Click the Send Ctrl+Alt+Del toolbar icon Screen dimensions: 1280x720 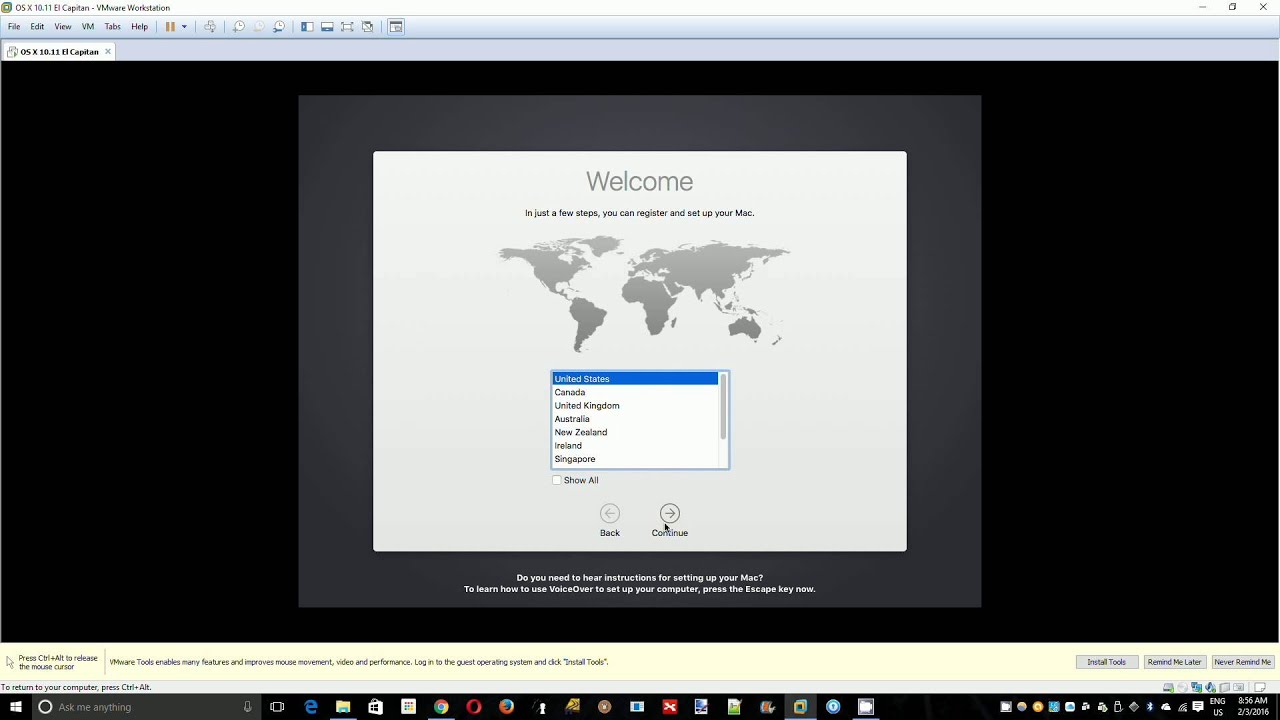[210, 27]
